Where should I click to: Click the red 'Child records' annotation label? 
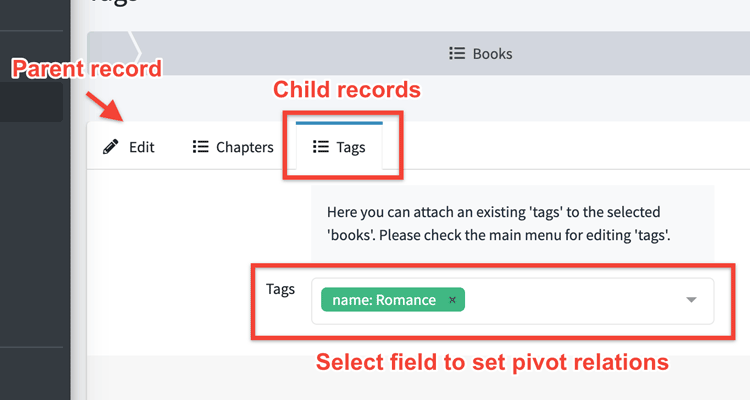click(x=347, y=90)
